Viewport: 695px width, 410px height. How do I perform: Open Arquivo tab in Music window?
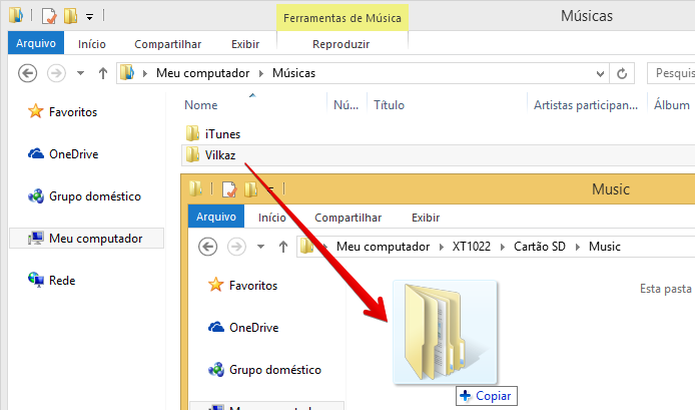216,216
